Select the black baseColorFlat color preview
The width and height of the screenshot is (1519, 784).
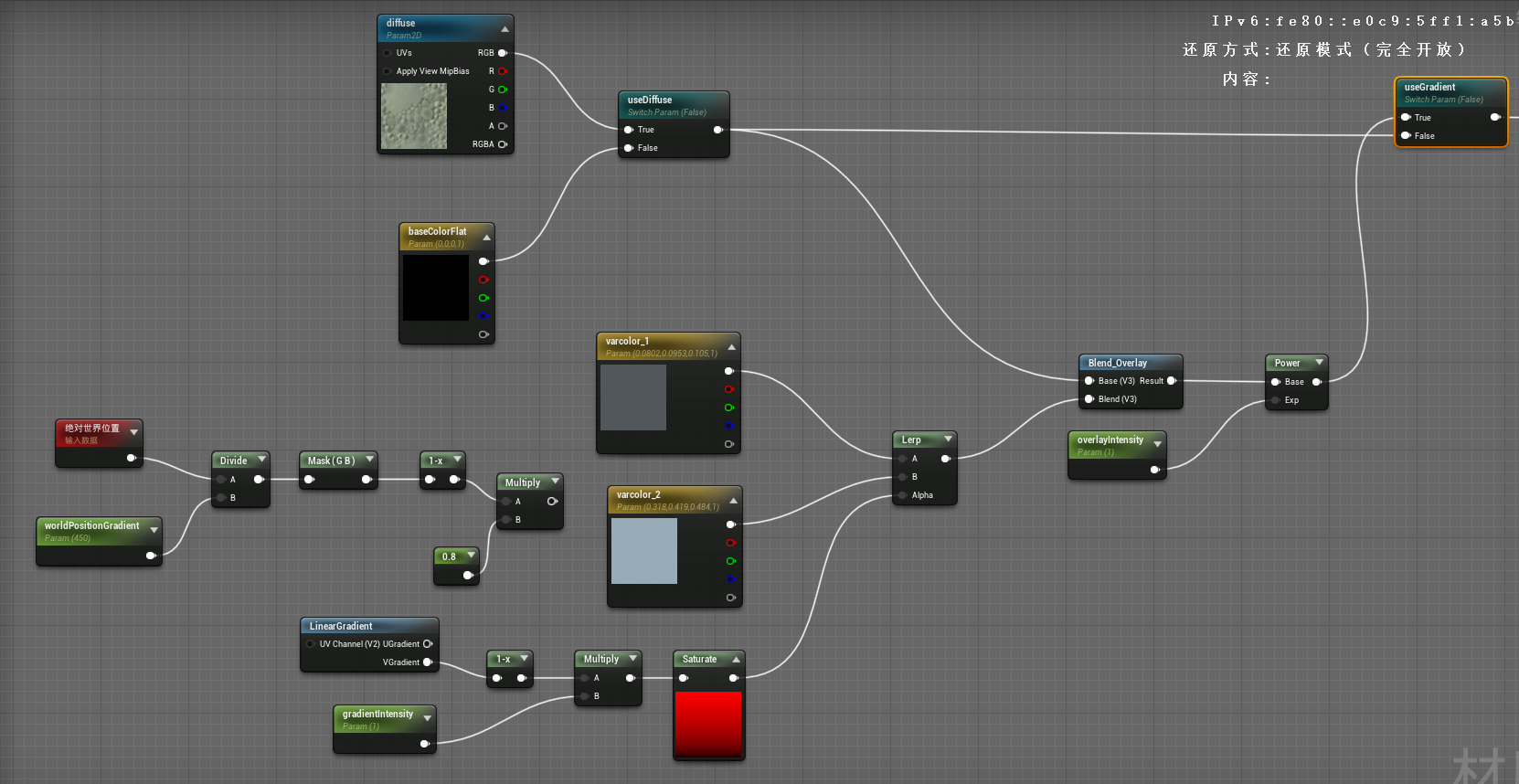pyautogui.click(x=436, y=288)
